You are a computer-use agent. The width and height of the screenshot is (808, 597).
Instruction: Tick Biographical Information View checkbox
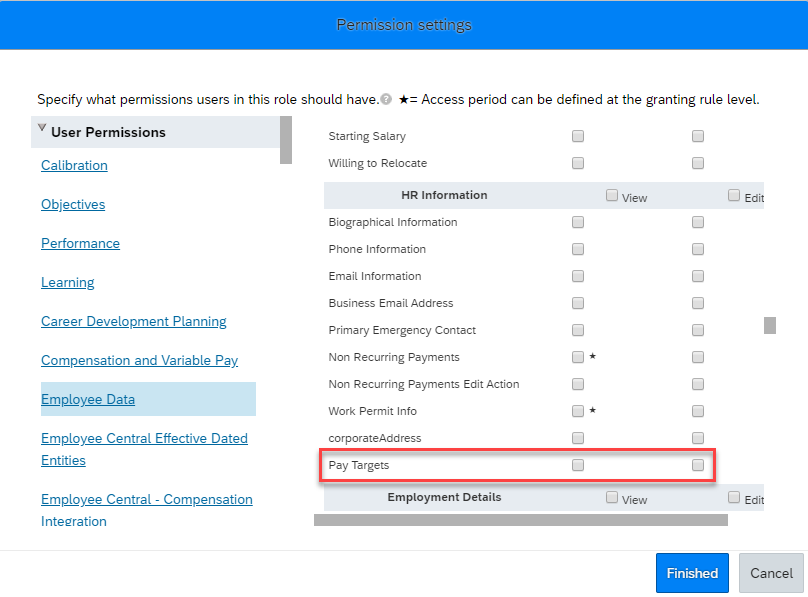[578, 222]
